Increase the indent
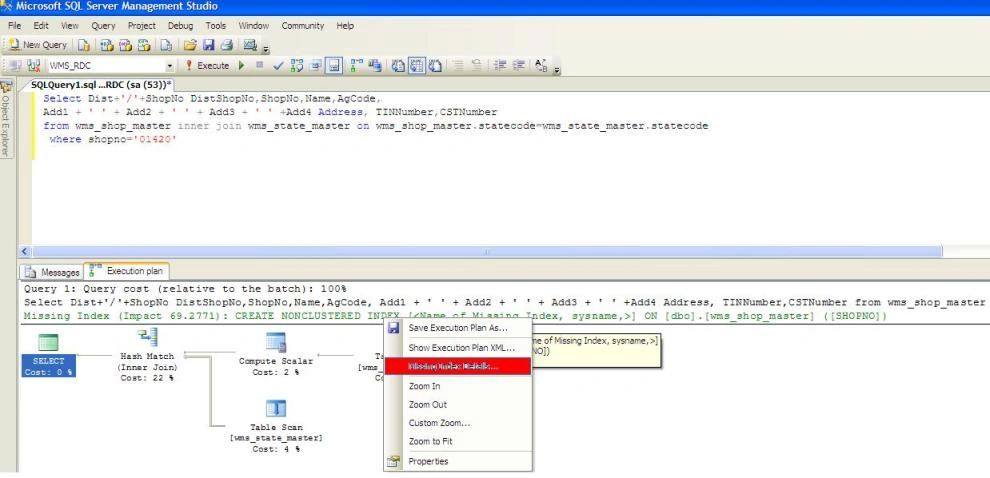Viewport: 990px width, 478px height. [519, 66]
